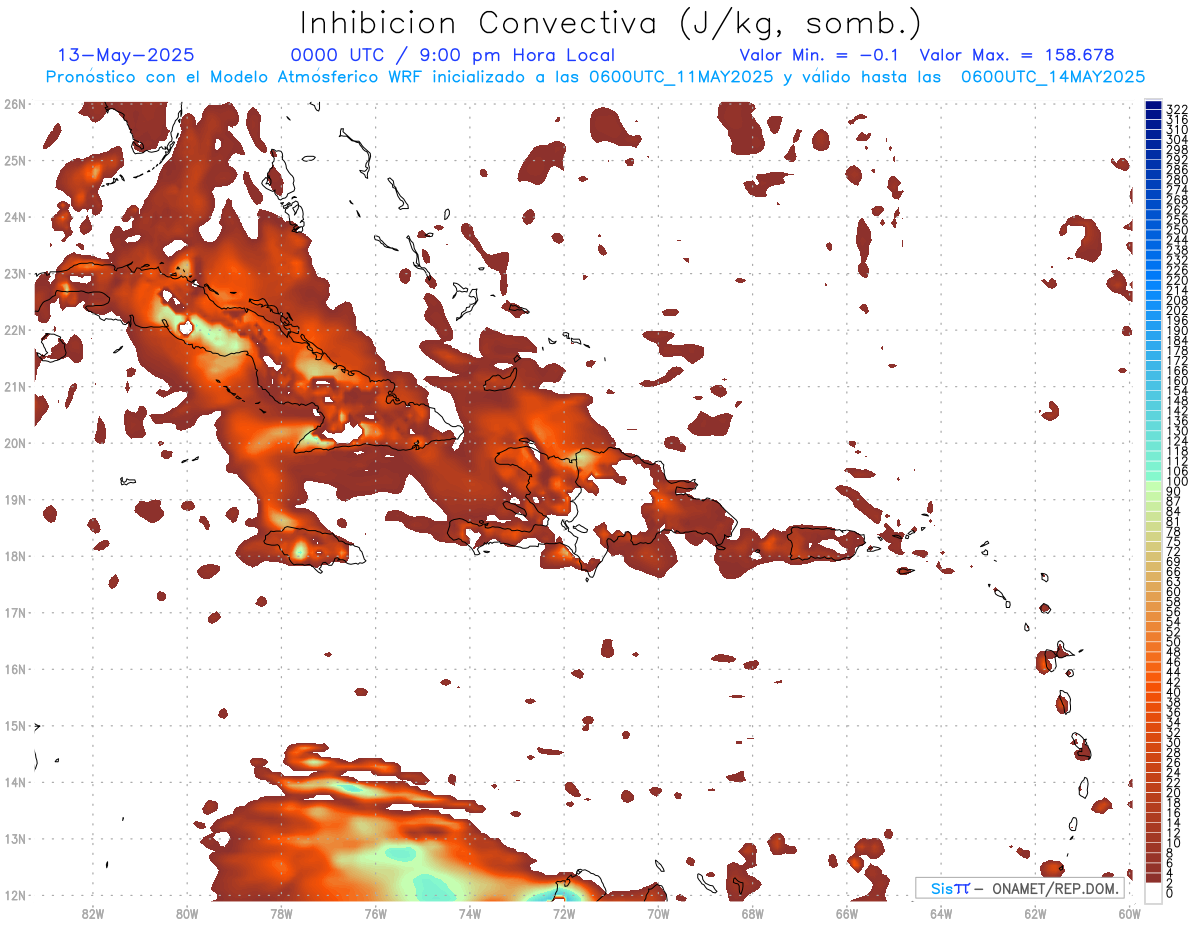The height and width of the screenshot is (927, 1200).
Task: Click the '12N' latitude label
Action: pyautogui.click(x=15, y=895)
